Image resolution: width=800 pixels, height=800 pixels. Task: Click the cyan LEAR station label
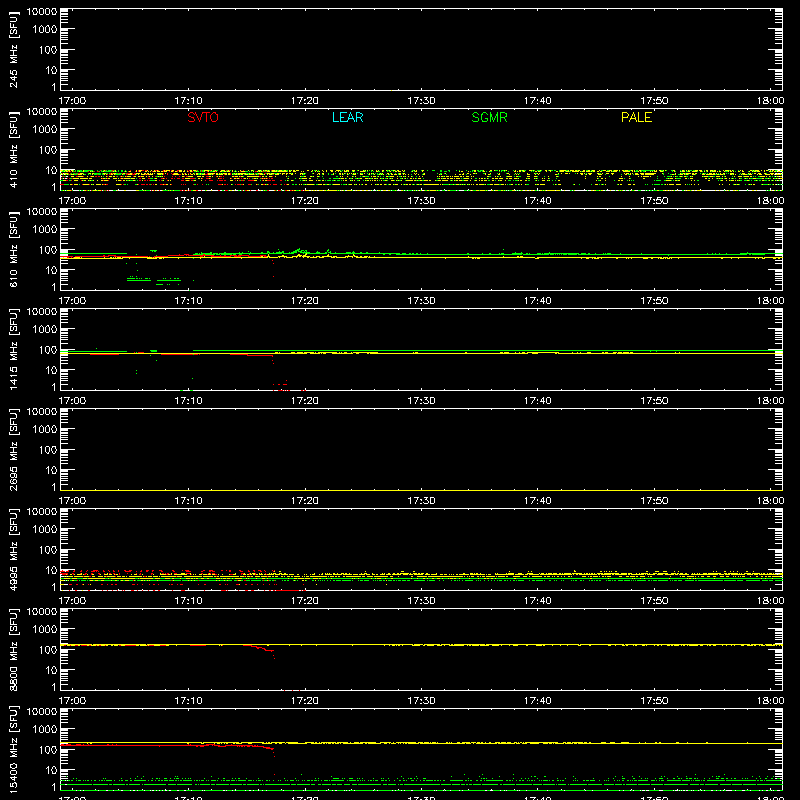[x=347, y=117]
